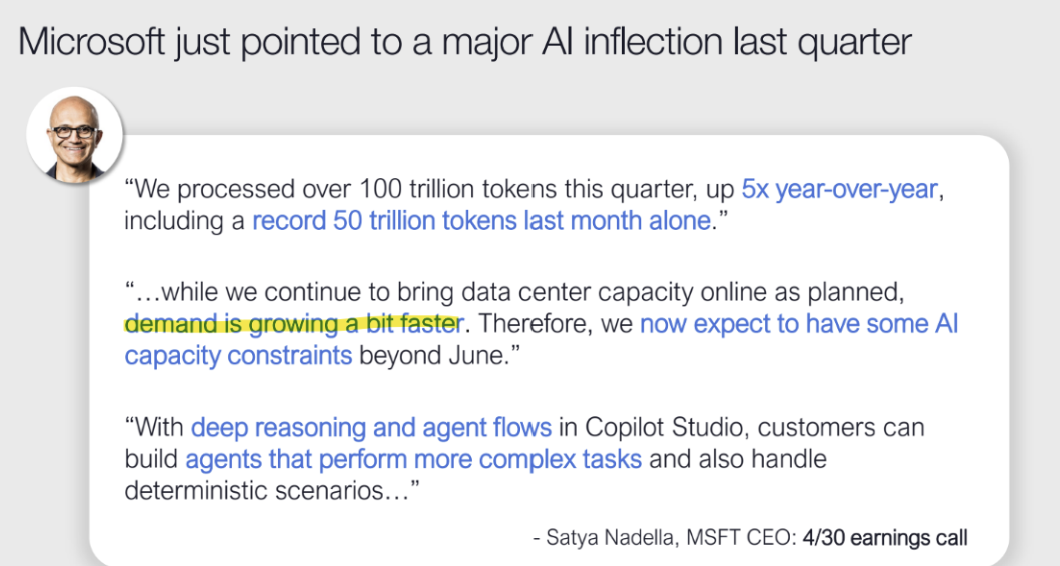Click the bold "4/30 earnings call" text
The image size is (1060, 566).
(x=885, y=538)
